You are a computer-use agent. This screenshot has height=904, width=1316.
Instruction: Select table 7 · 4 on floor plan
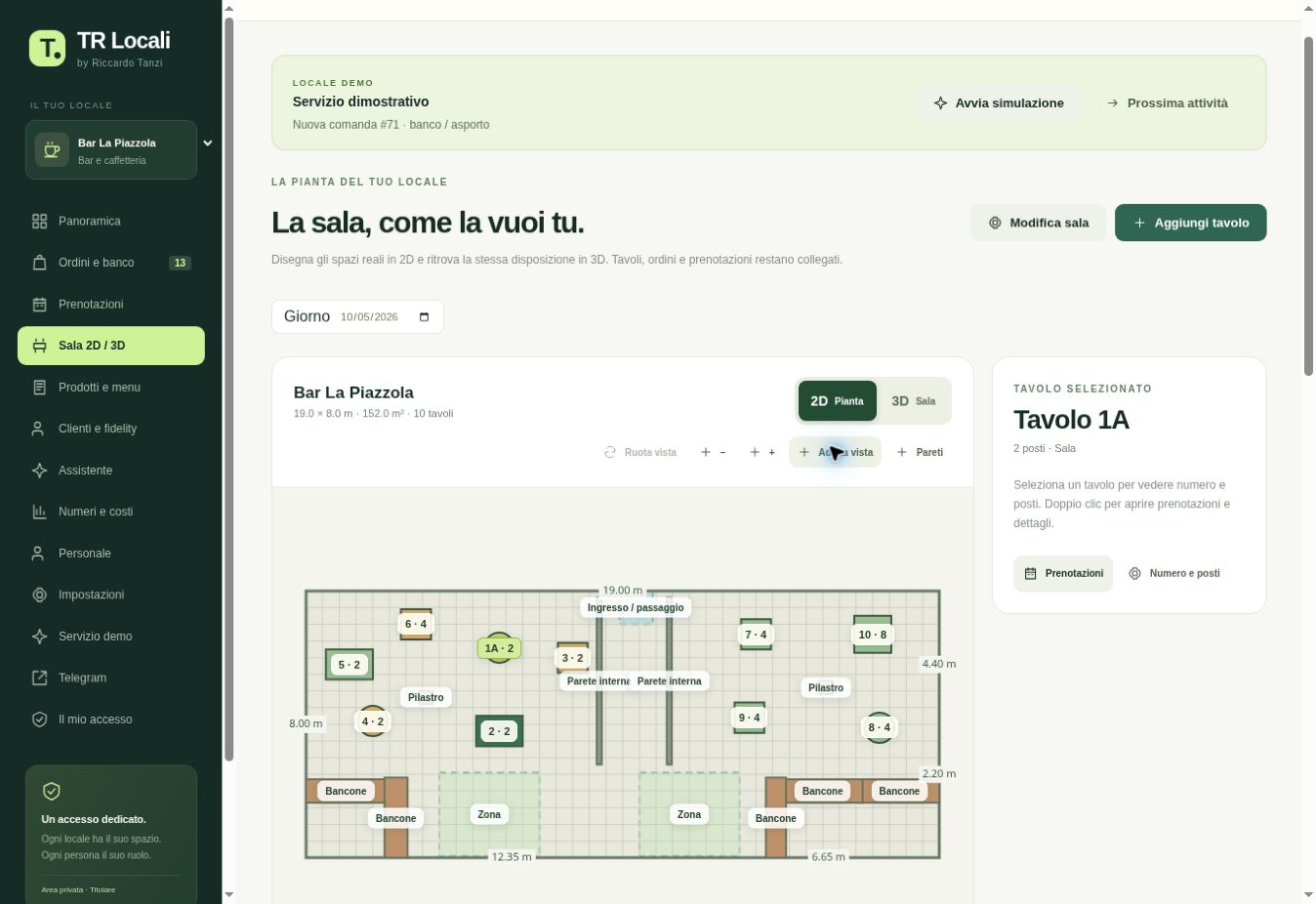[x=756, y=635]
